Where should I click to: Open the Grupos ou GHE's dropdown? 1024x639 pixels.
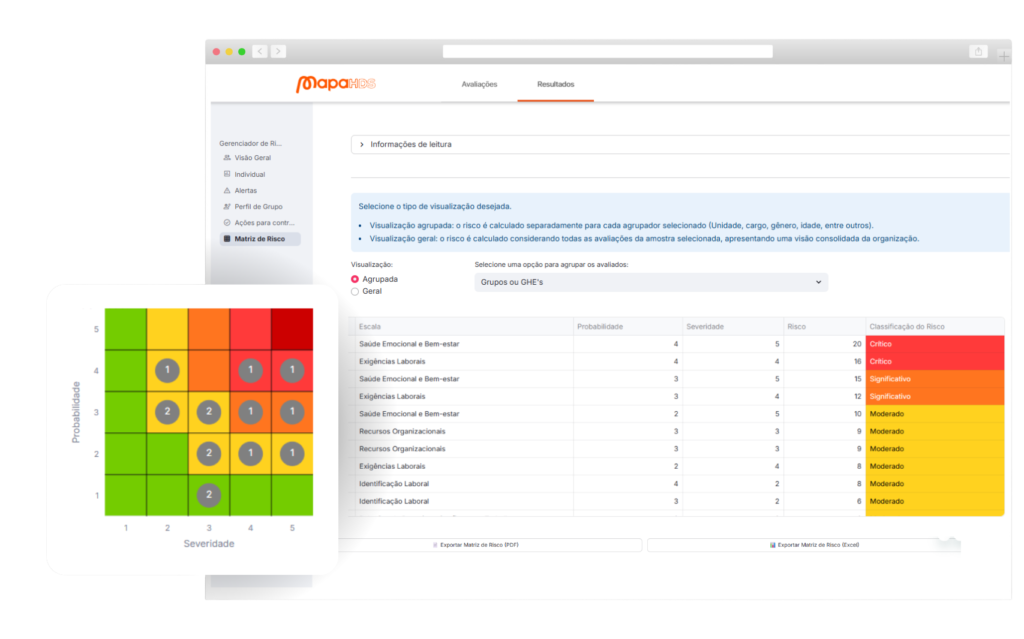650,283
